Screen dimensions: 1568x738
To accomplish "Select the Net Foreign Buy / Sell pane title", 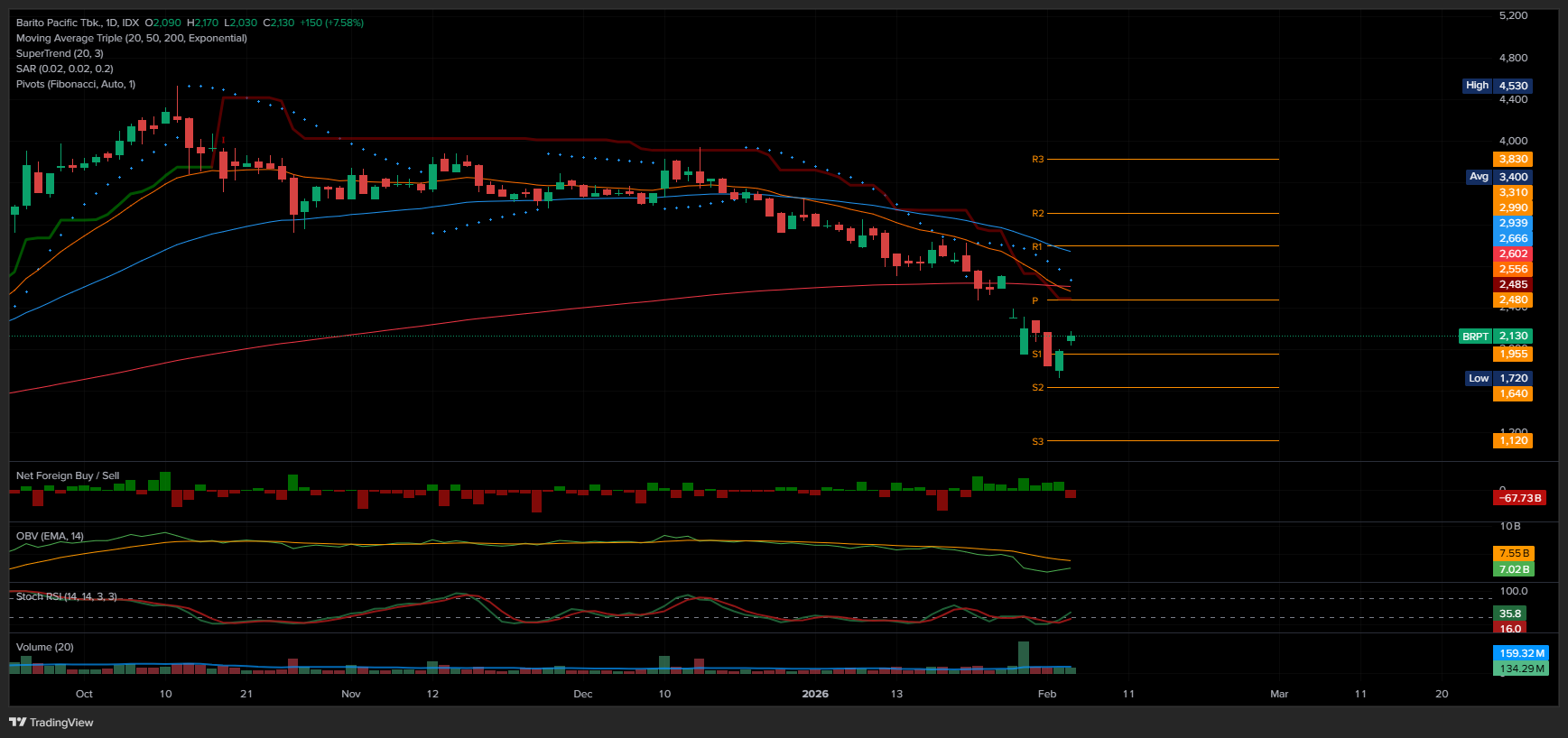I will [x=68, y=475].
